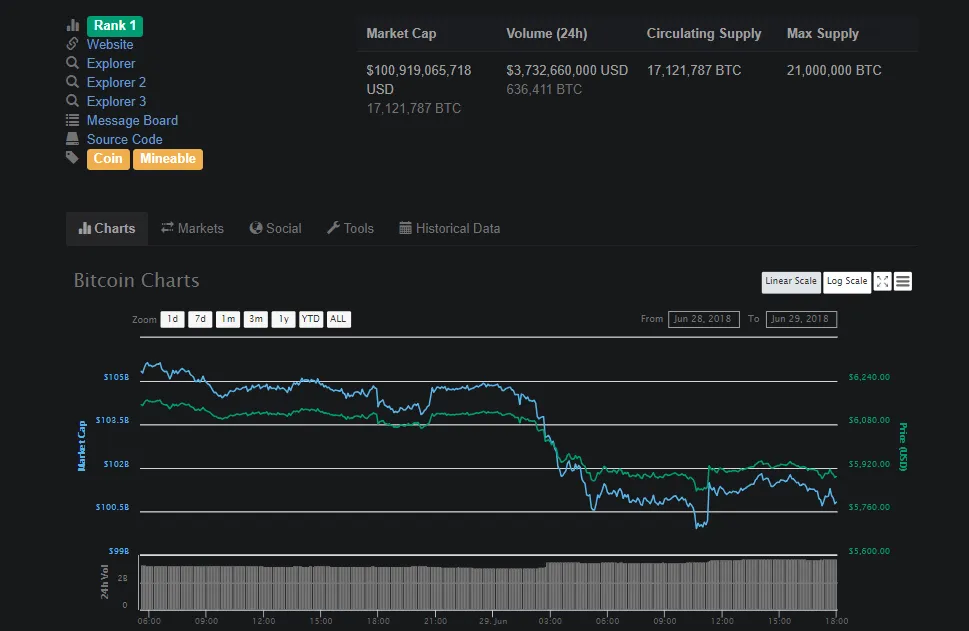
Task: Open the Website link
Action: 110,44
